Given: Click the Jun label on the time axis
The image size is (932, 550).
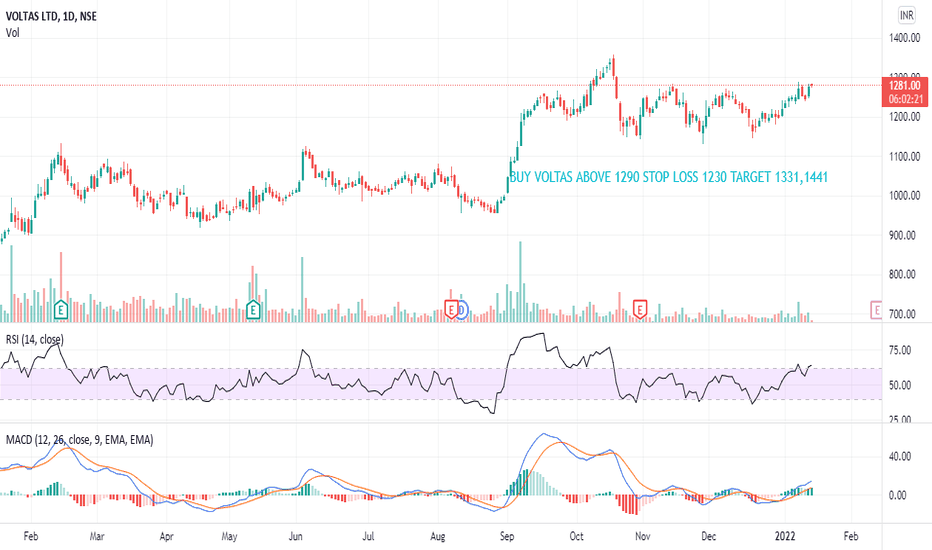Looking at the screenshot, I should point(295,536).
